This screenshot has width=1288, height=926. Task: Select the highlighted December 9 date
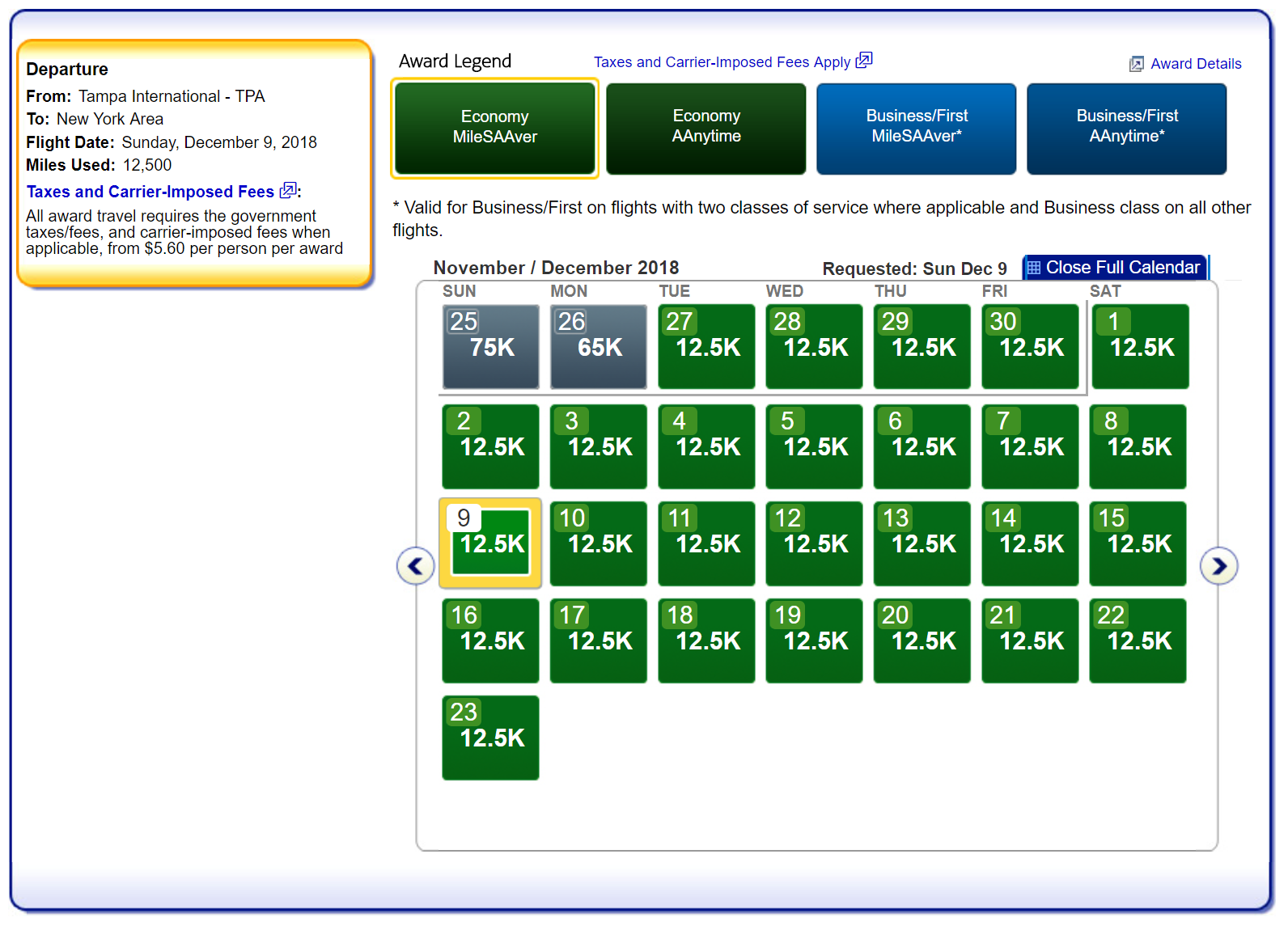point(490,542)
